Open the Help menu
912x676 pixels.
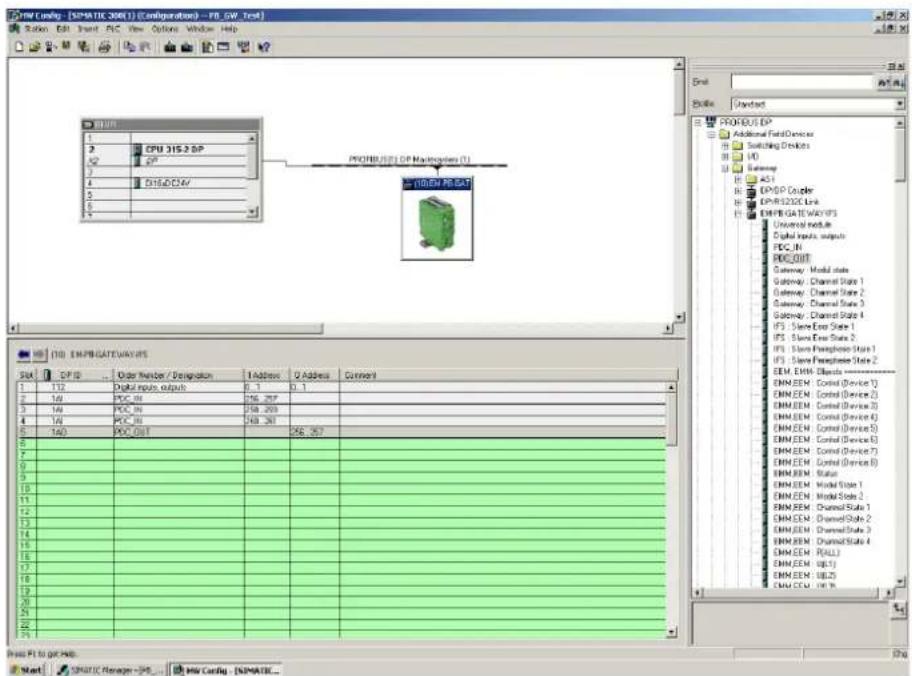[x=229, y=29]
